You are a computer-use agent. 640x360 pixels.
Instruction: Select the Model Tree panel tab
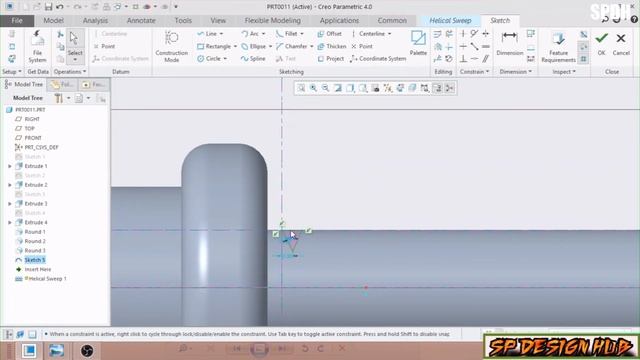(24, 84)
